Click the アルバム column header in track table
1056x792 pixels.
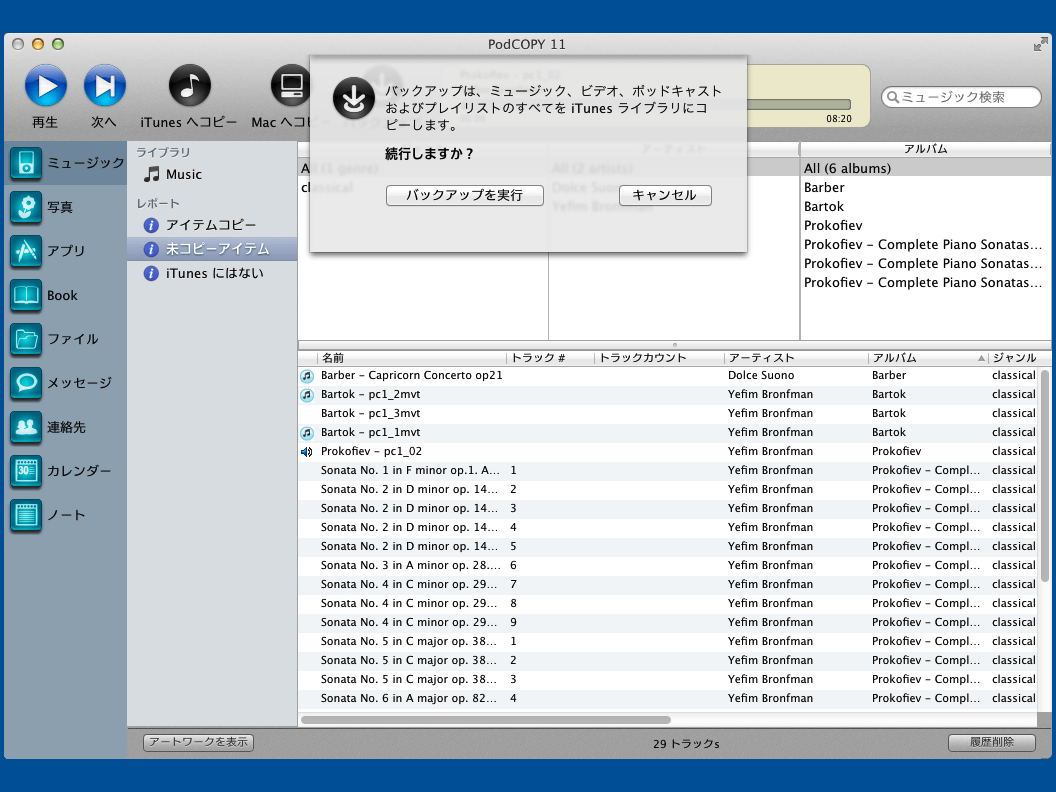click(928, 358)
